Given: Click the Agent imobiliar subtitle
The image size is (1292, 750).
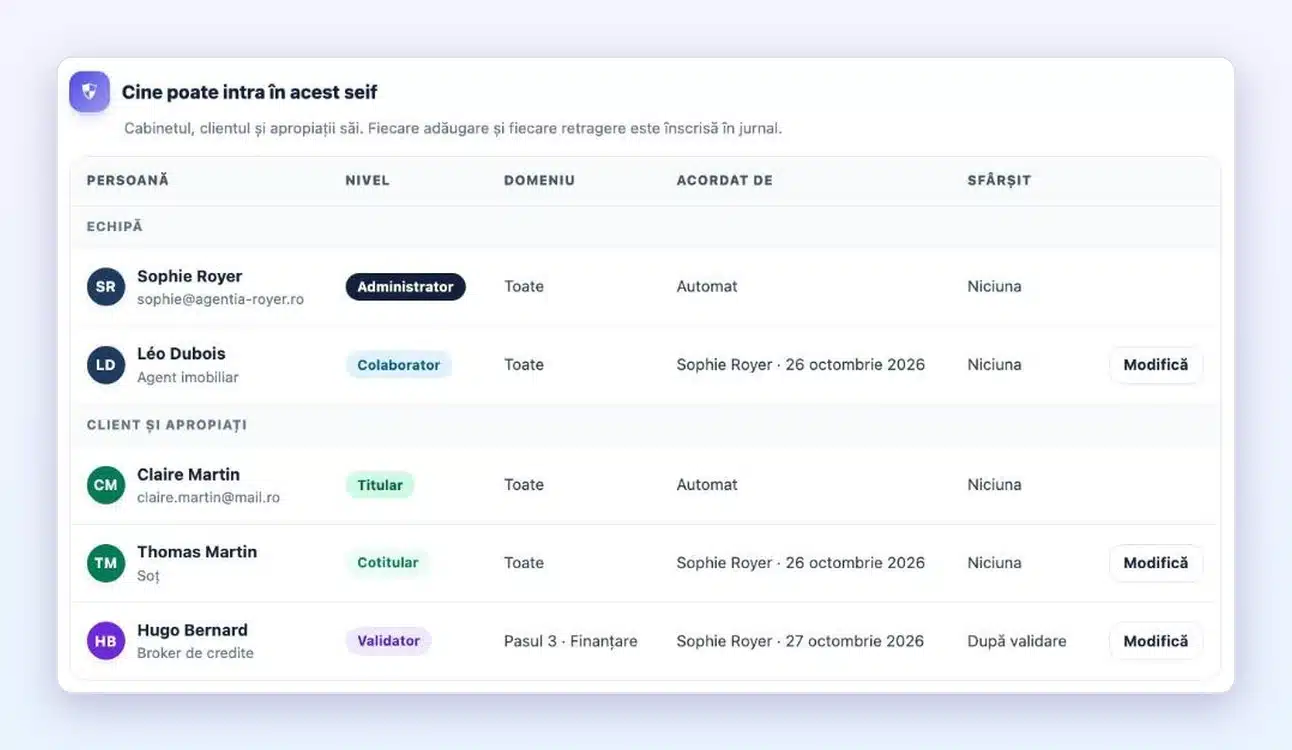Looking at the screenshot, I should [188, 377].
